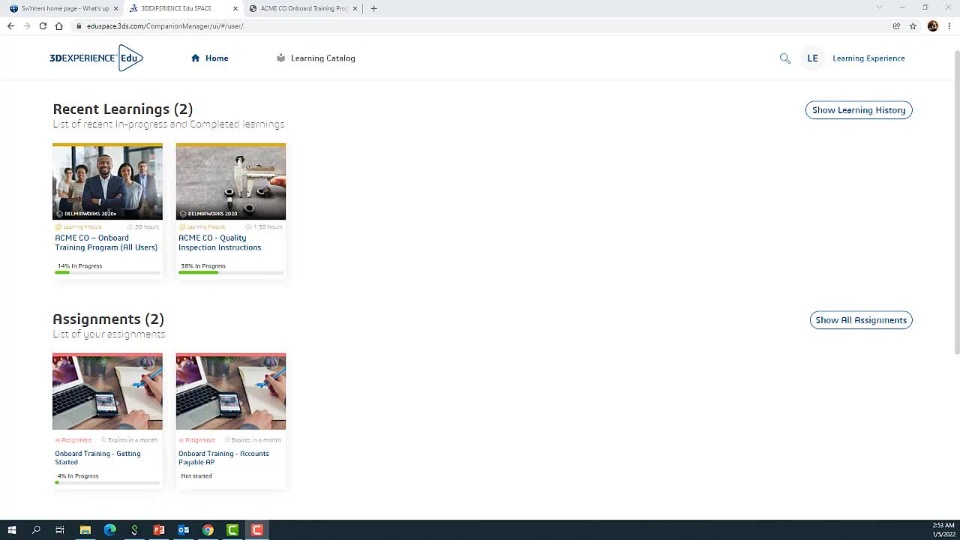The height and width of the screenshot is (540, 960).
Task: Open the green Camtasia taskbar icon
Action: [233, 530]
